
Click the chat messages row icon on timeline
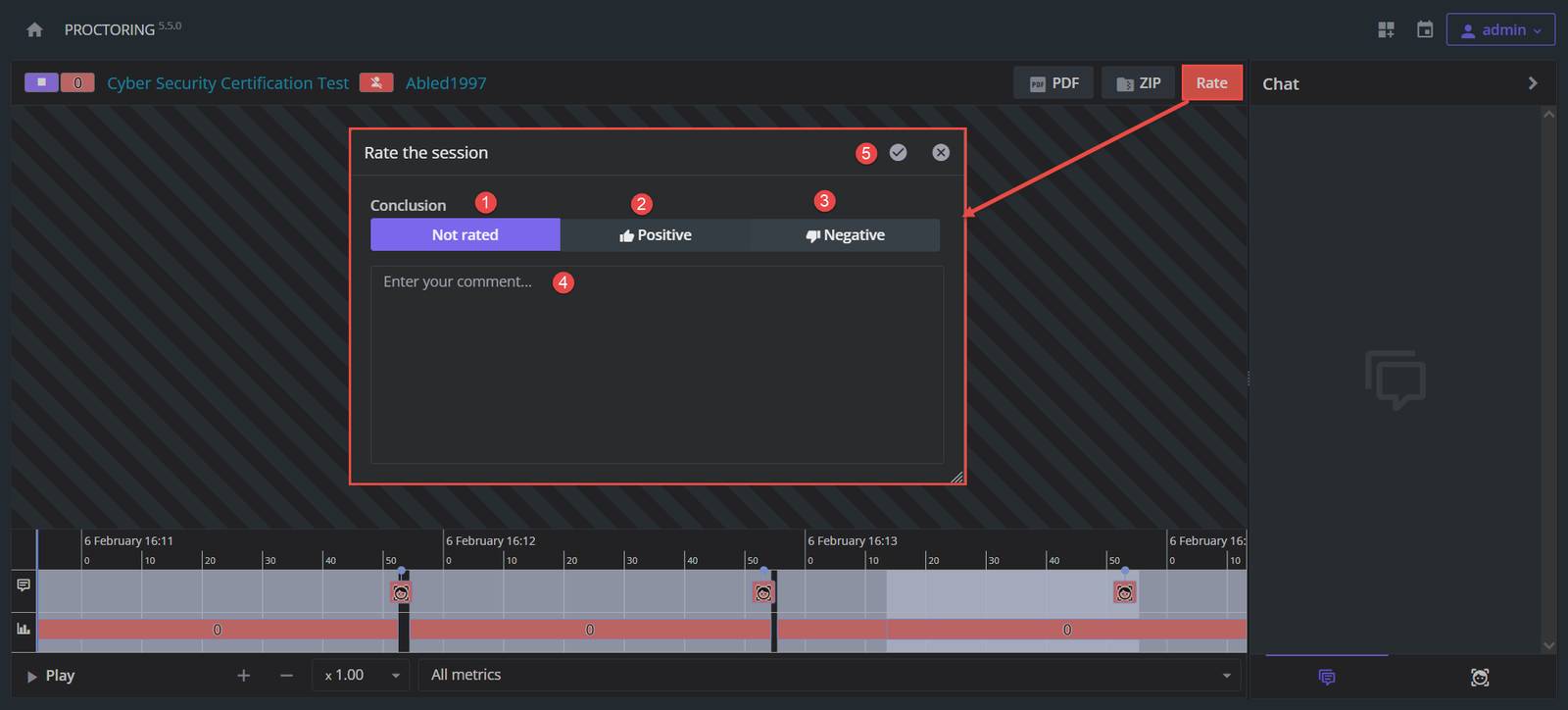(x=24, y=585)
